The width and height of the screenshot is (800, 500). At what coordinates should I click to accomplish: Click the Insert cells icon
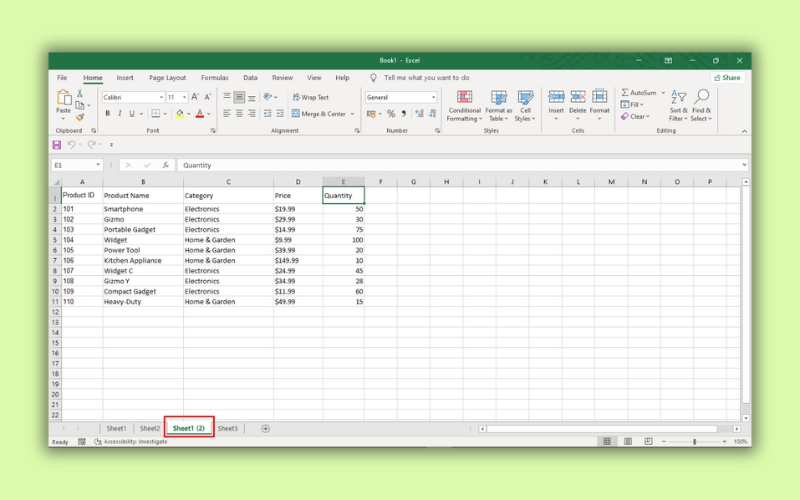(556, 96)
